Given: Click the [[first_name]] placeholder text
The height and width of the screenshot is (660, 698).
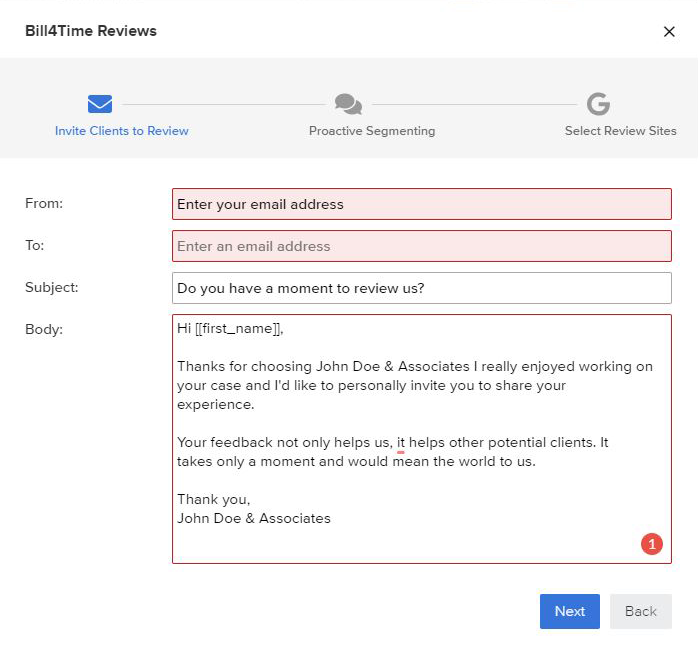Looking at the screenshot, I should point(238,329).
